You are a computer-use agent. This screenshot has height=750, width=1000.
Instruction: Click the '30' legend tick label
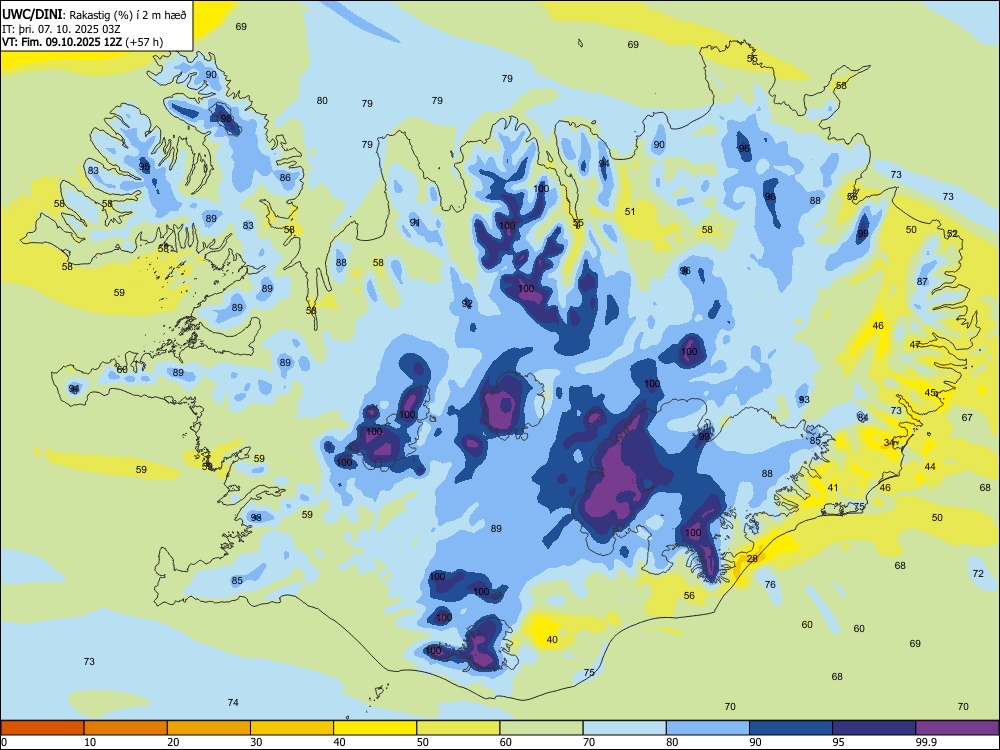[x=256, y=742]
